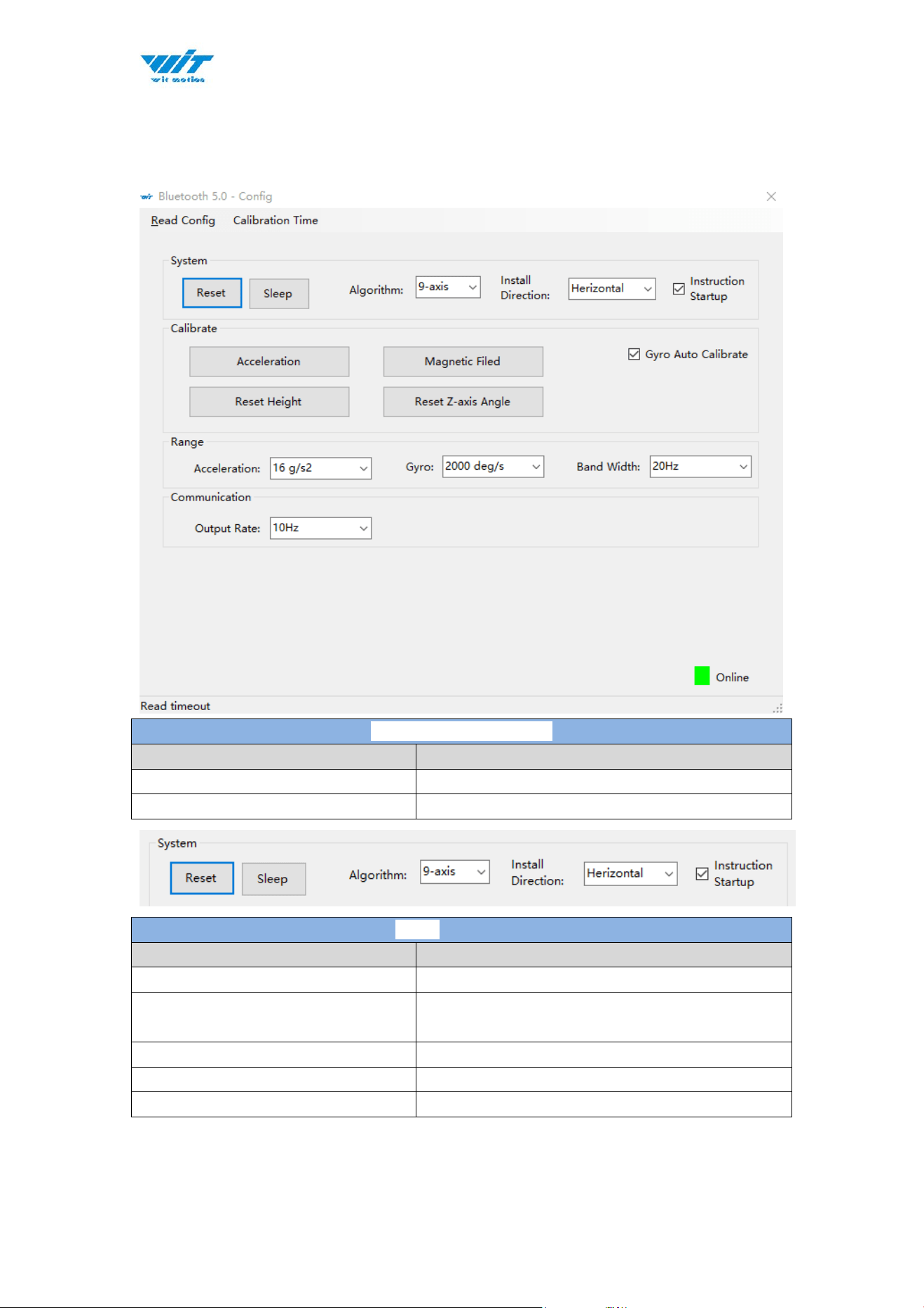Viewport: 924px width, 1308px height.
Task: Click the WIT motion logo
Action: (177, 67)
